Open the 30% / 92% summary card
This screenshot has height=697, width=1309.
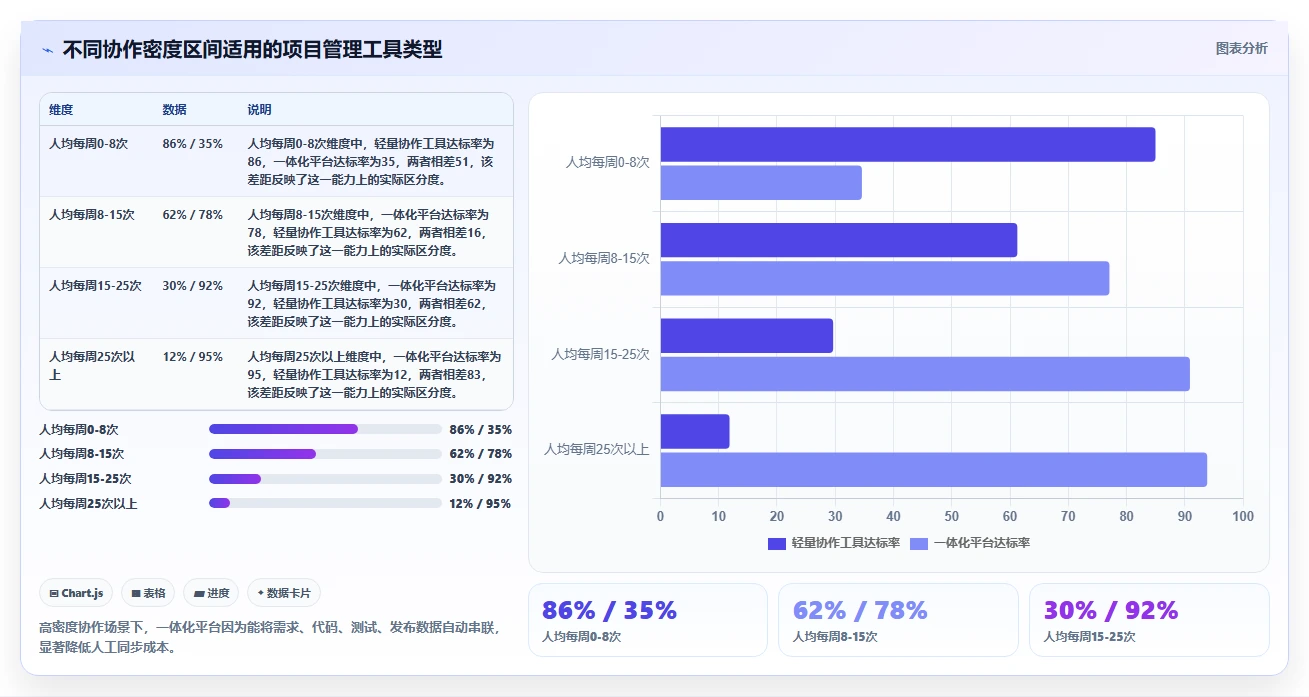[x=1149, y=620]
